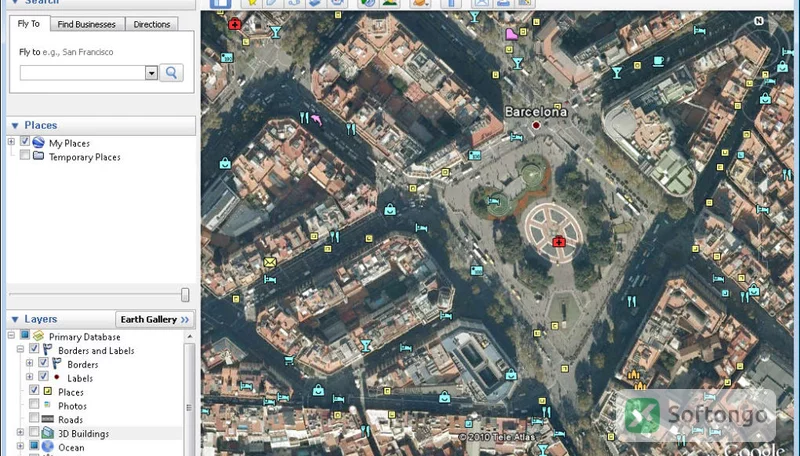Toggle the Ocean layer checkbox
Viewport: 800px width, 456px height.
pos(34,446)
